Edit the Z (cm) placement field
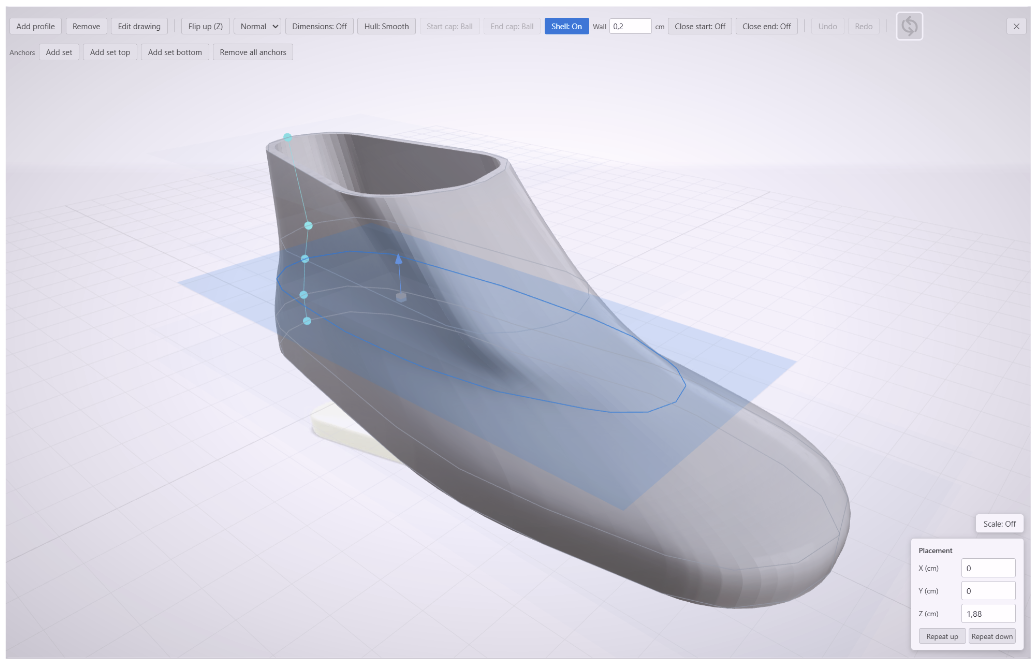Viewport: 1035px width, 662px height. pyautogui.click(x=988, y=613)
